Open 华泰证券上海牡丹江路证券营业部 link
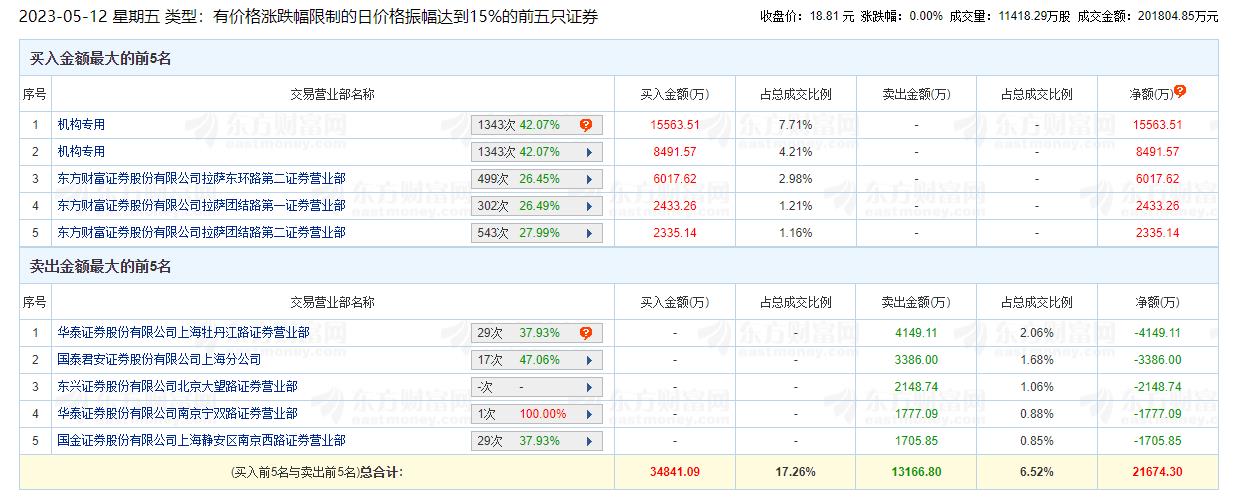The width and height of the screenshot is (1233, 500). tap(183, 333)
